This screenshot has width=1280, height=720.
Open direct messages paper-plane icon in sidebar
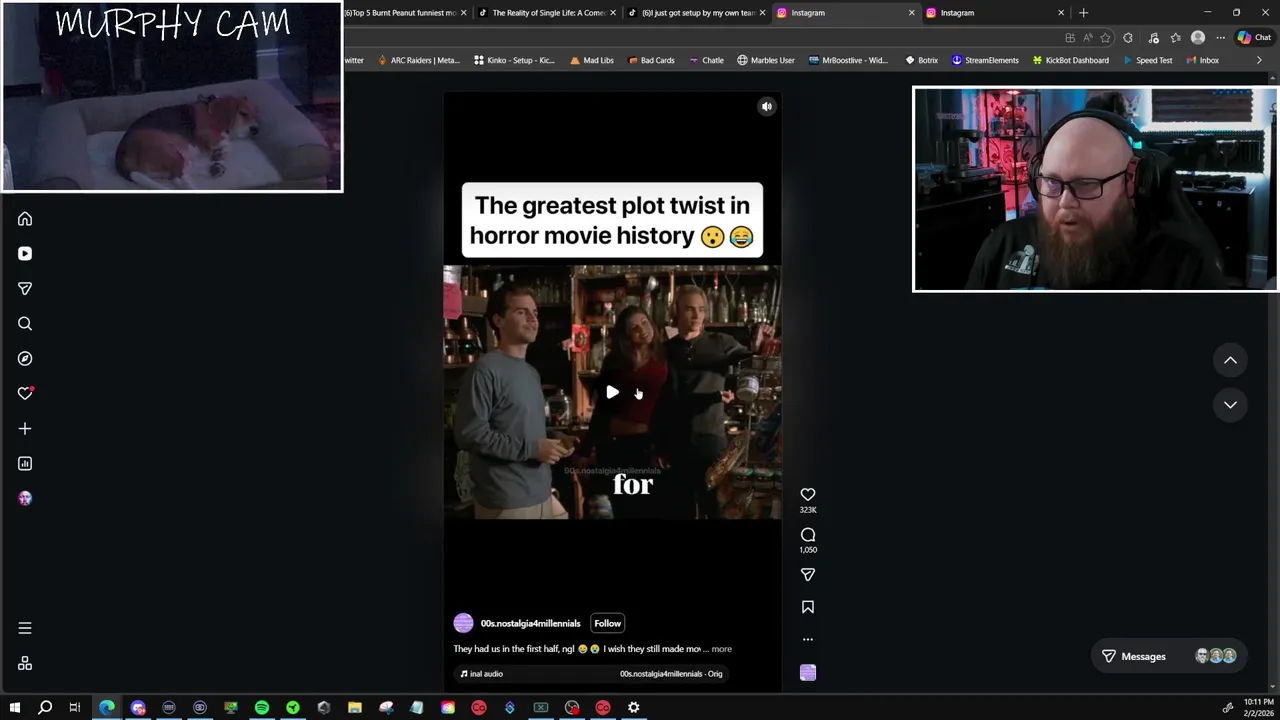click(25, 289)
